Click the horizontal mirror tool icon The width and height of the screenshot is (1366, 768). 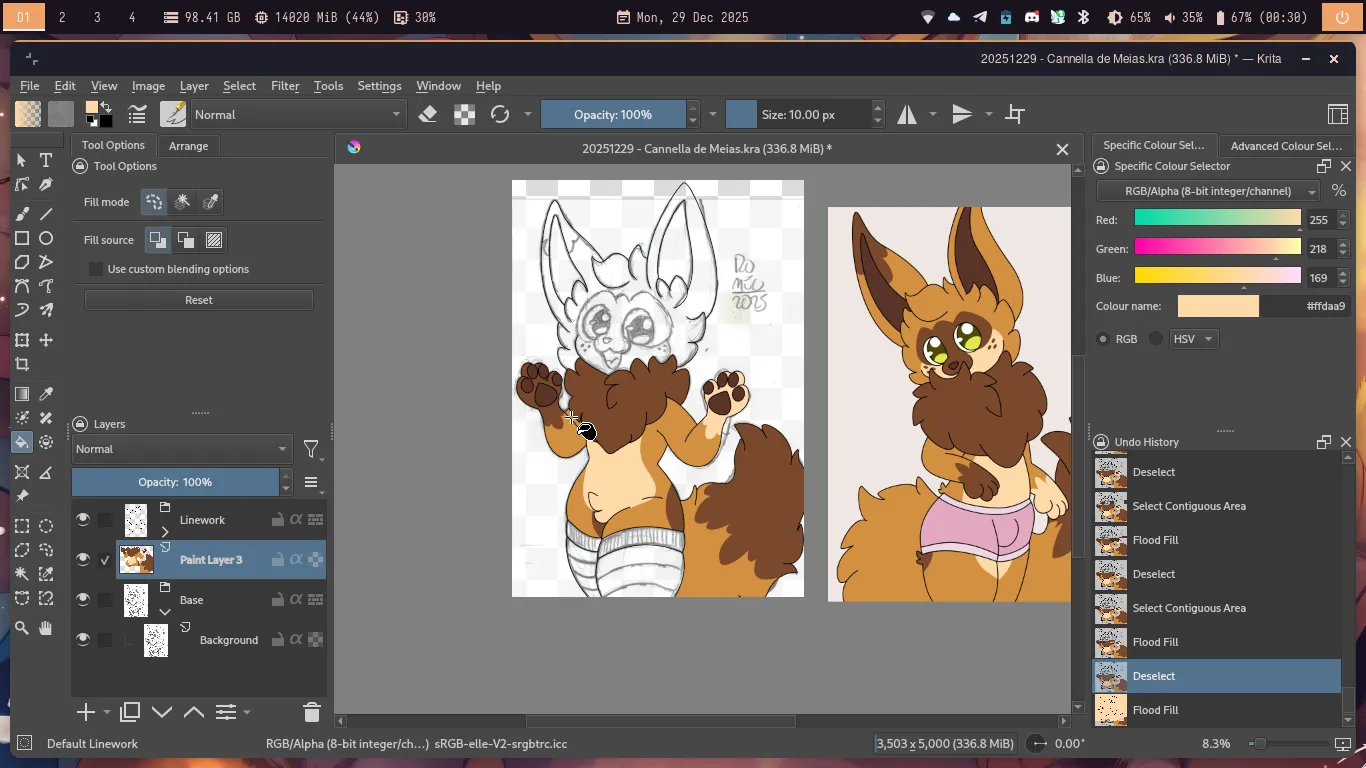pos(907,114)
